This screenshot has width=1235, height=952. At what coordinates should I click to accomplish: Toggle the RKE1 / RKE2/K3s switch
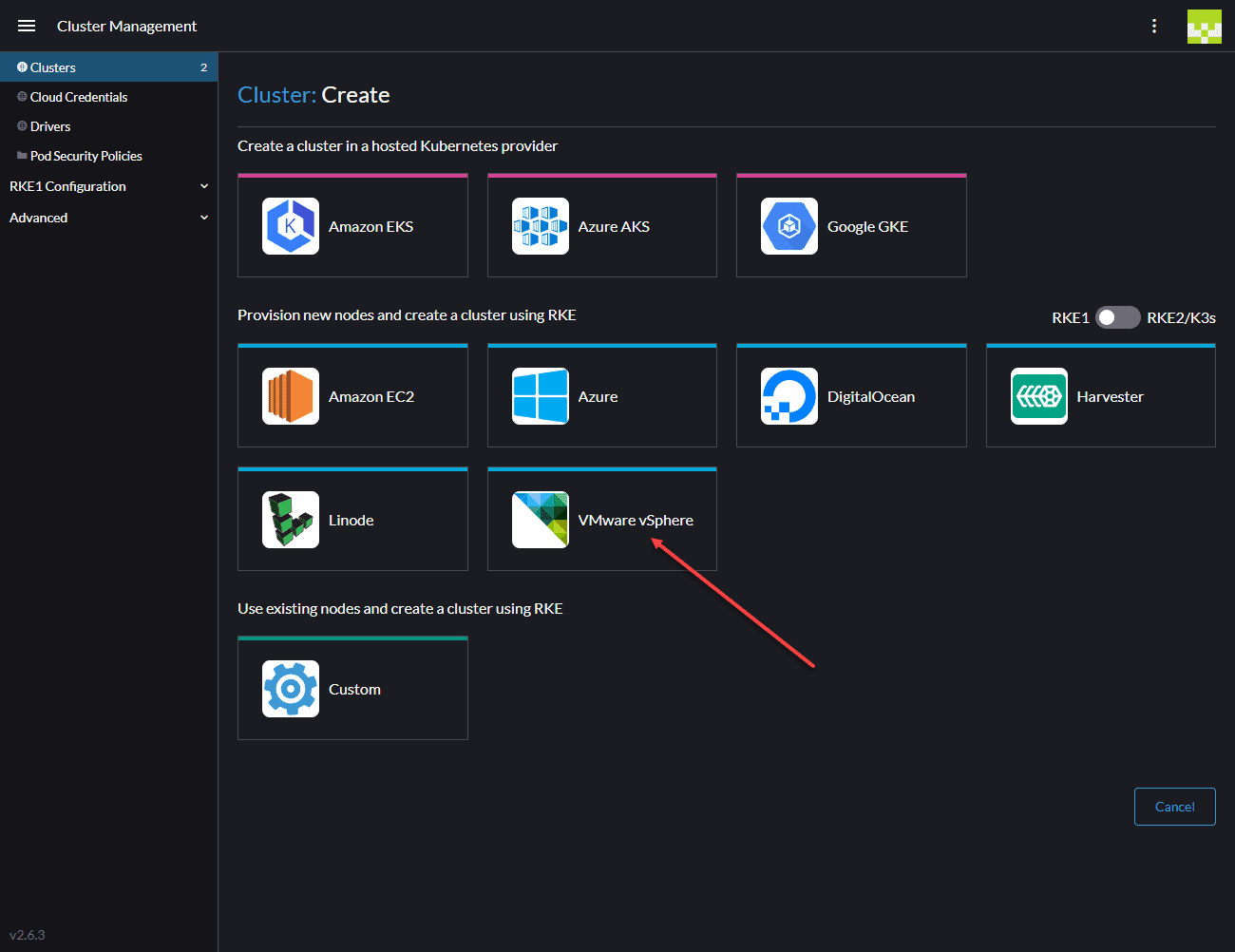coord(1117,317)
